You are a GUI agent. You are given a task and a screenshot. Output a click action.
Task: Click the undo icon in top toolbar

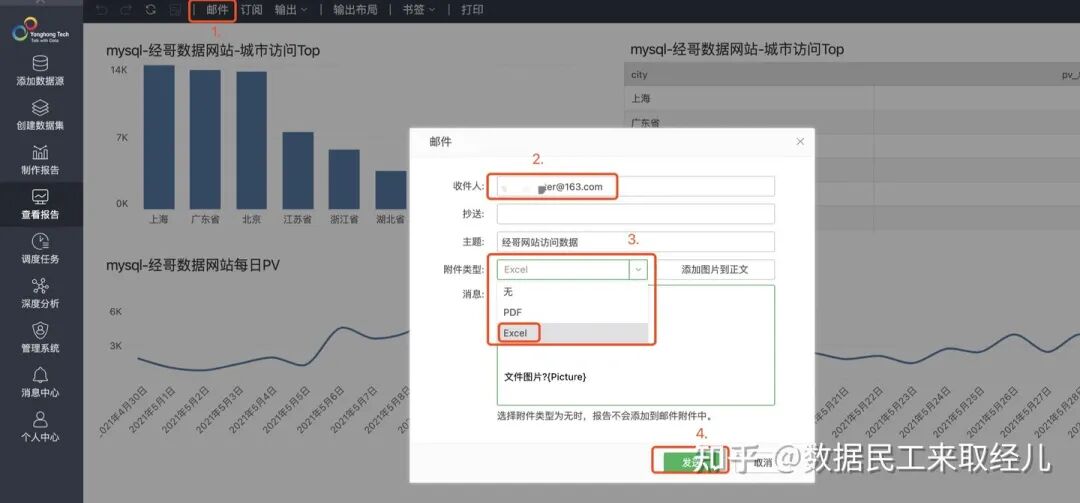click(x=101, y=10)
